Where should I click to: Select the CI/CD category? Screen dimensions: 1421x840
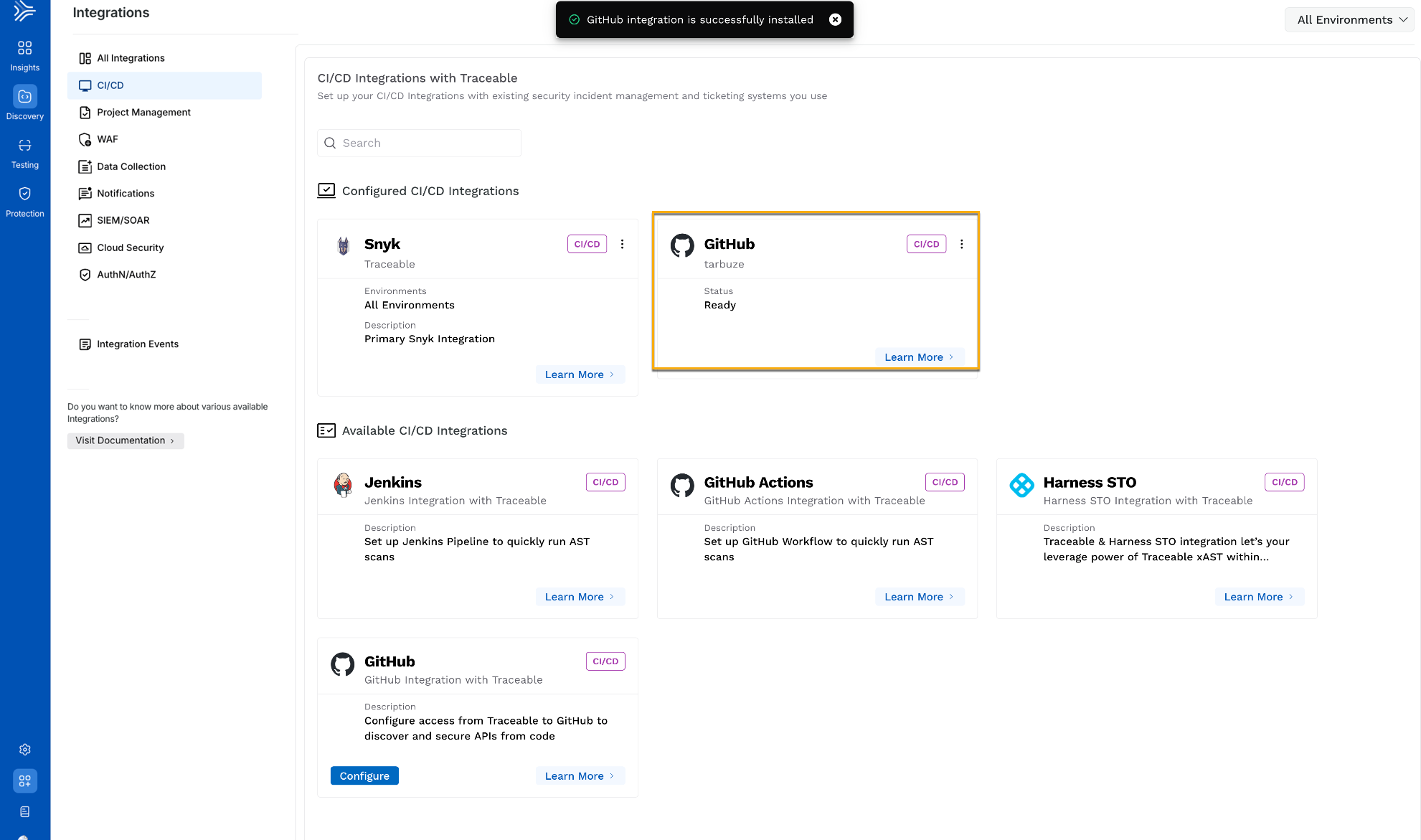164,85
